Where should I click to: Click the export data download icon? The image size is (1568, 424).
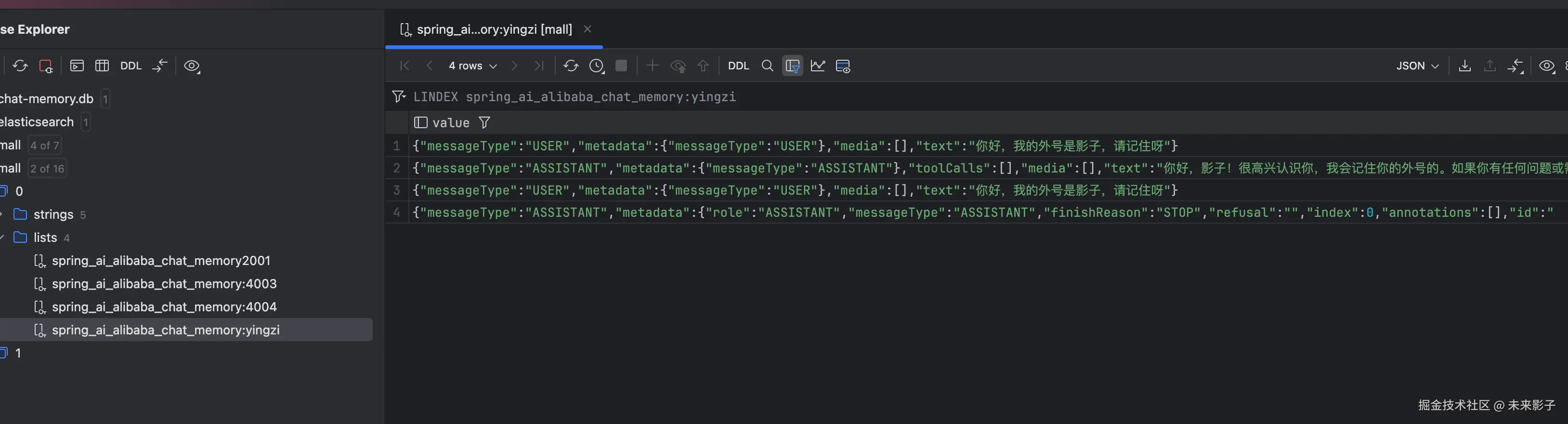(1465, 66)
